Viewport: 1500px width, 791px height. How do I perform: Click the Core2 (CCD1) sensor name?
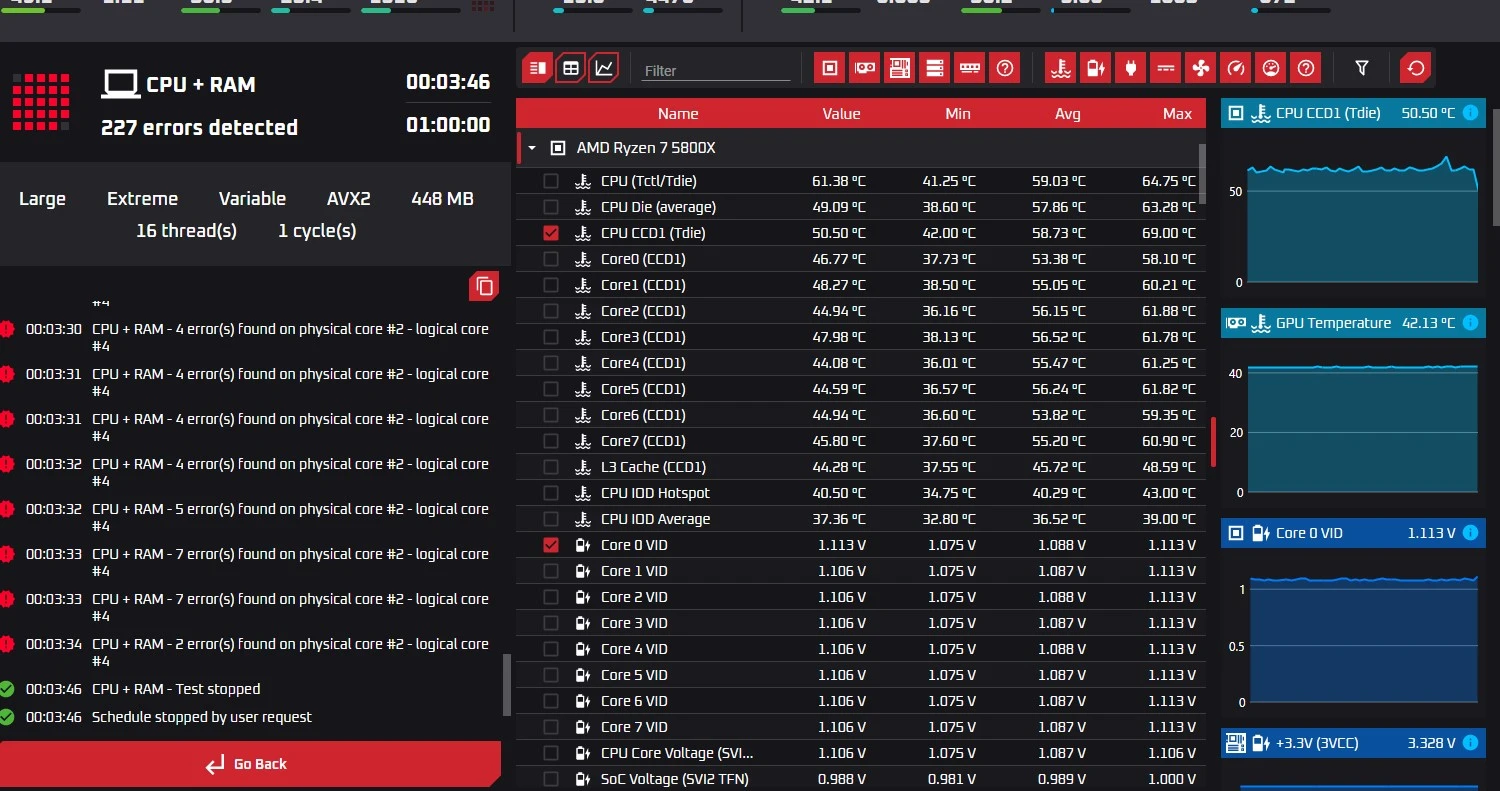pos(643,311)
